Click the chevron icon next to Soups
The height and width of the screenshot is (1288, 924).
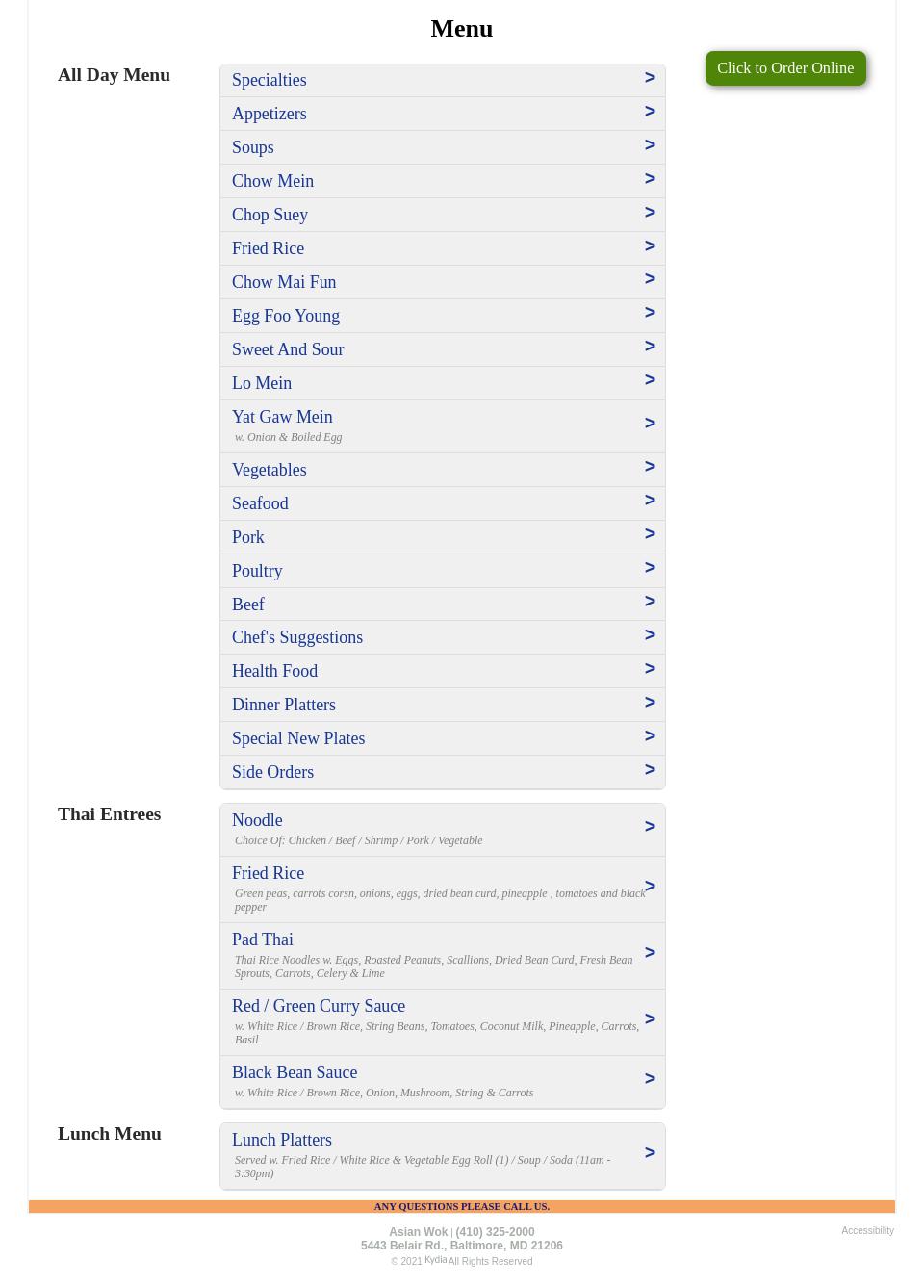[650, 145]
